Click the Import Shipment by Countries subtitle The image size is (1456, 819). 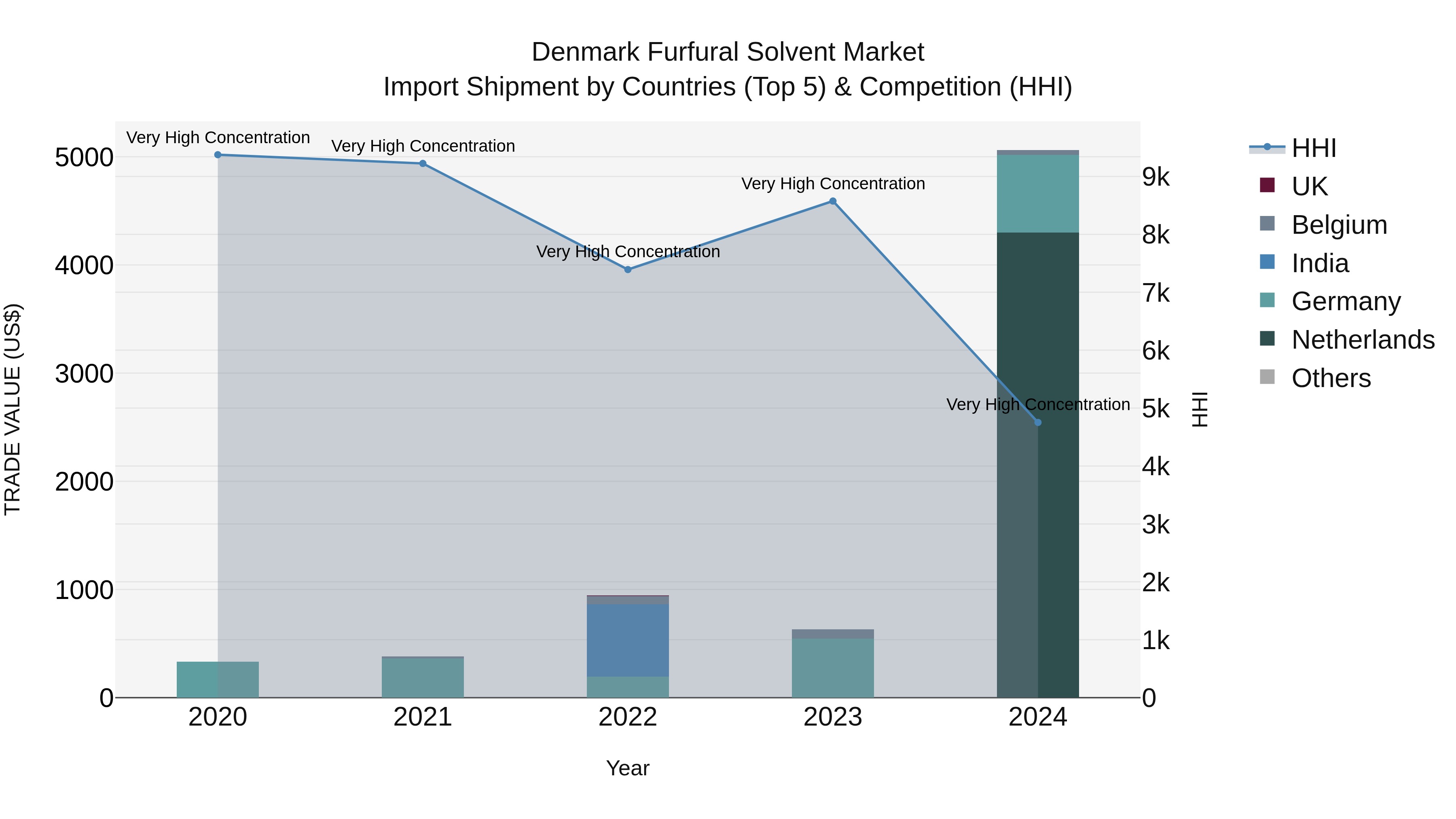tap(728, 87)
